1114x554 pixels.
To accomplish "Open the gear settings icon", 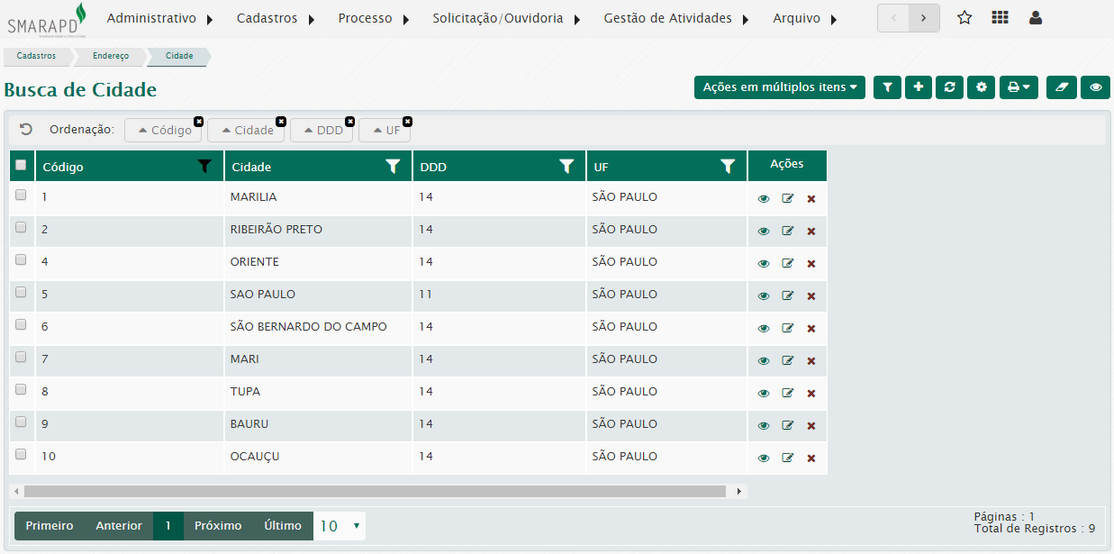I will click(981, 88).
